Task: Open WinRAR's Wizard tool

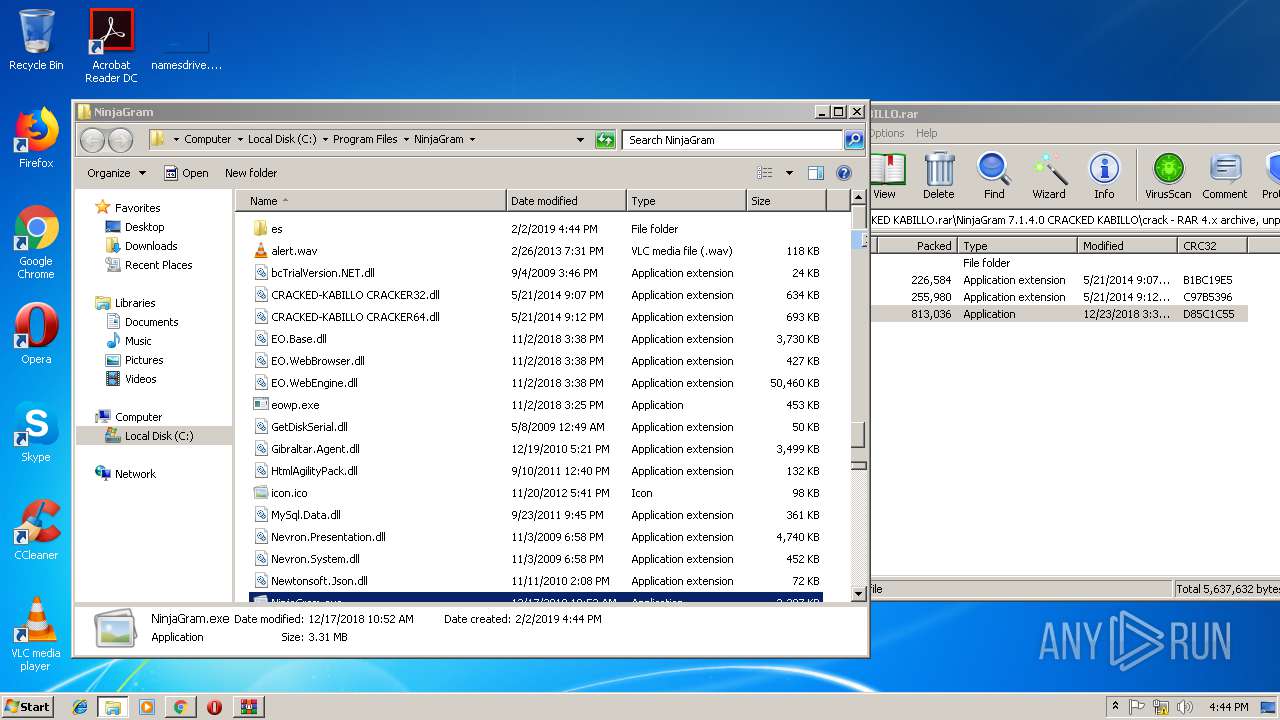Action: click(x=1049, y=176)
